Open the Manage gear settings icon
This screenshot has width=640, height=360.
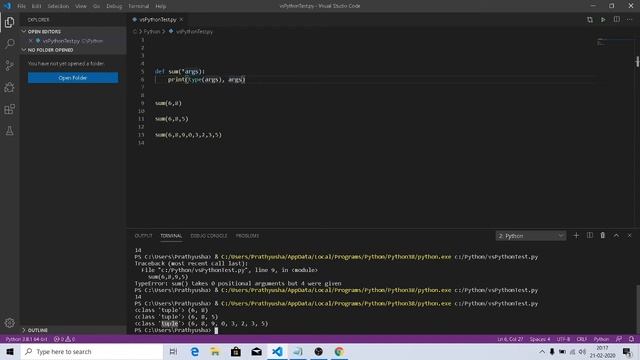point(9,323)
